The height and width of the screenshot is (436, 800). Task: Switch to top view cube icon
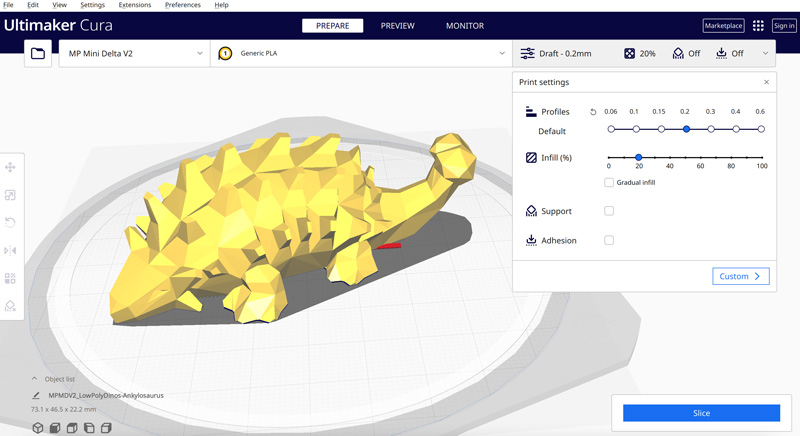tap(72, 428)
